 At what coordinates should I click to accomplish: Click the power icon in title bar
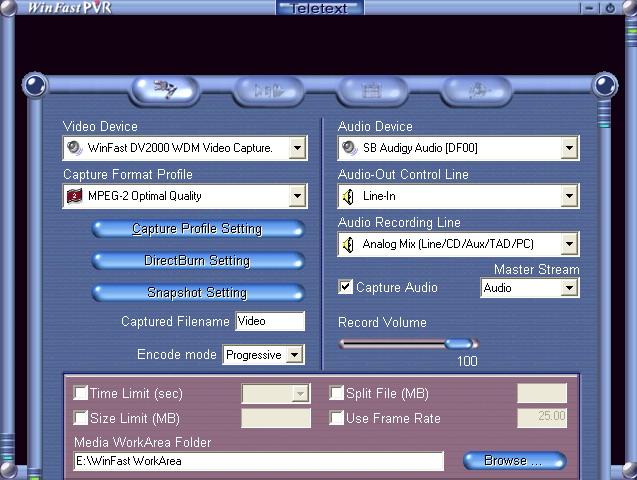610,8
